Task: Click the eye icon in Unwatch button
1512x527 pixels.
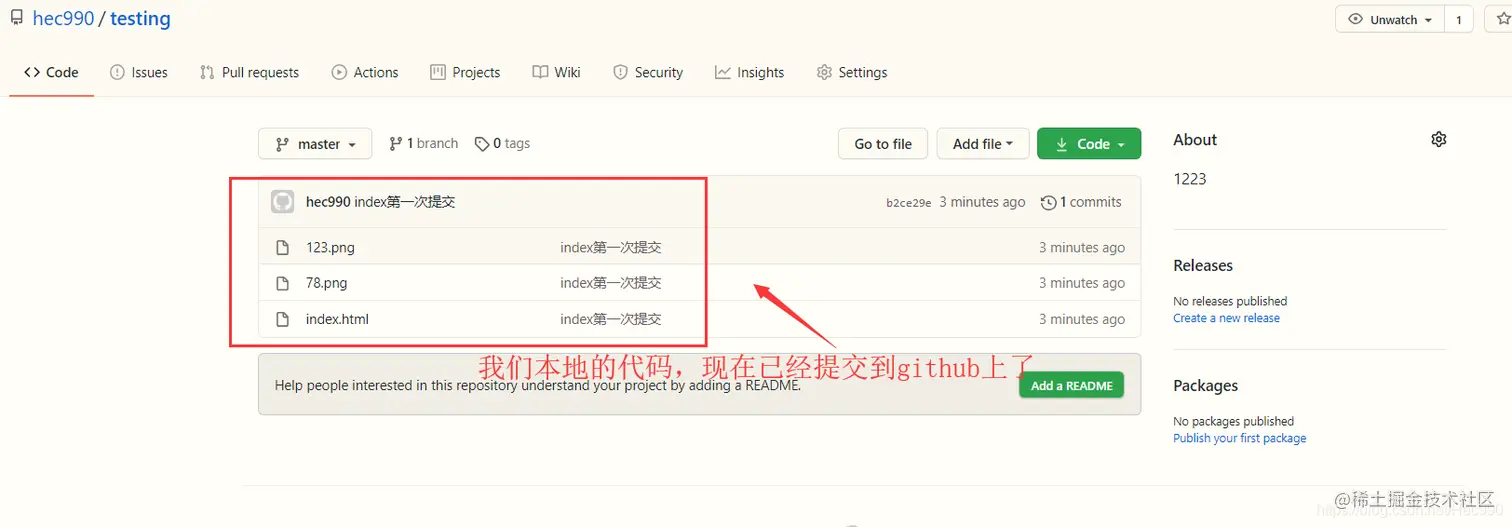Action: click(x=1356, y=19)
